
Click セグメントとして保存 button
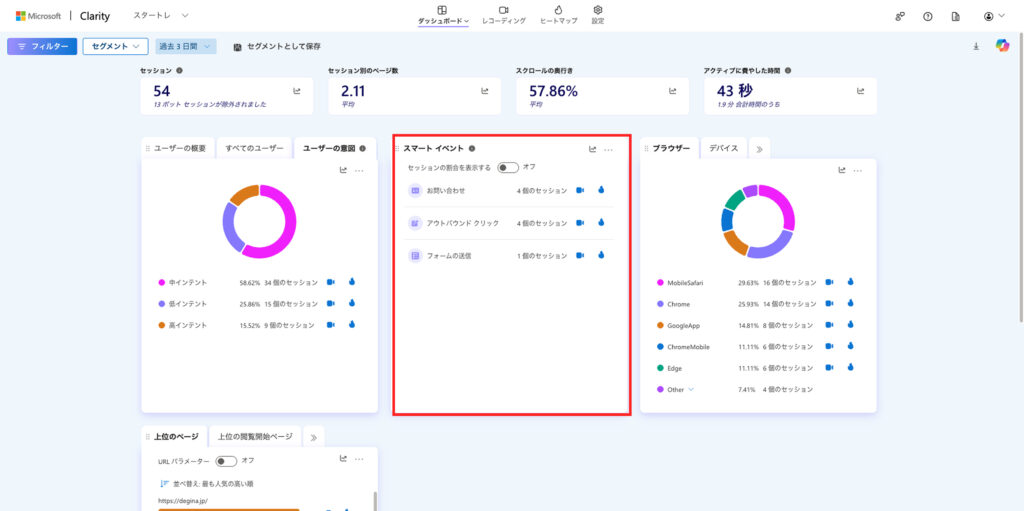(x=277, y=46)
